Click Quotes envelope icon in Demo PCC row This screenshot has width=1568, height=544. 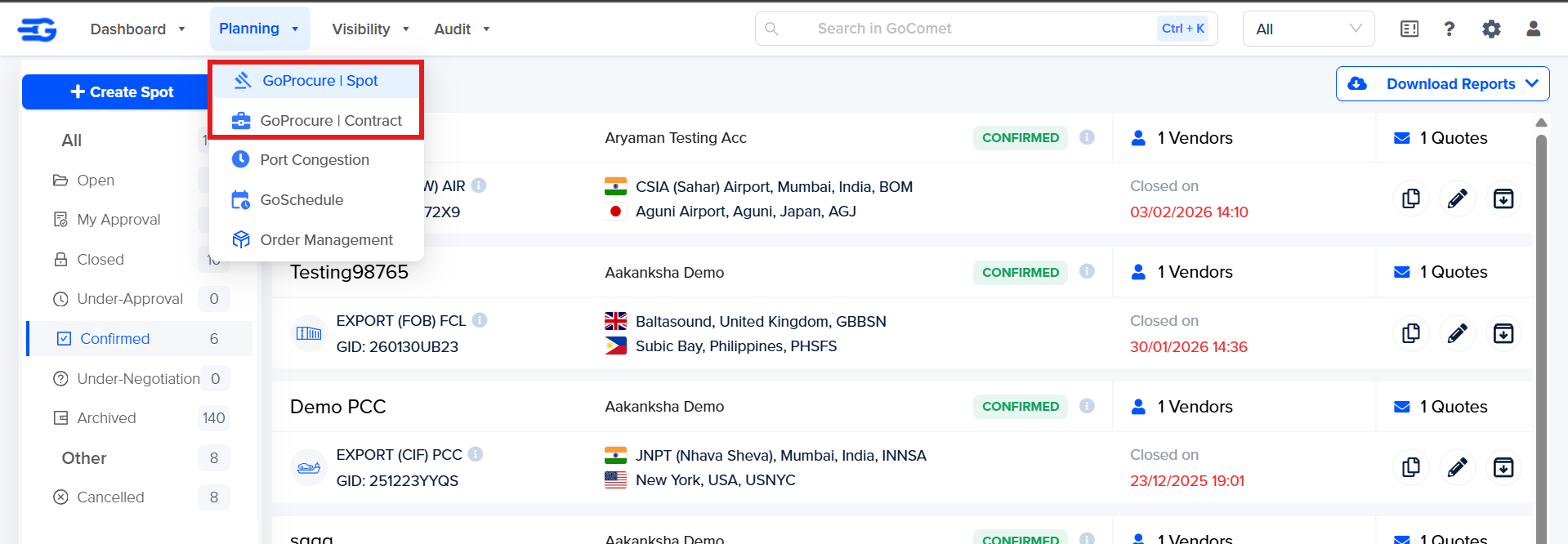click(x=1402, y=407)
